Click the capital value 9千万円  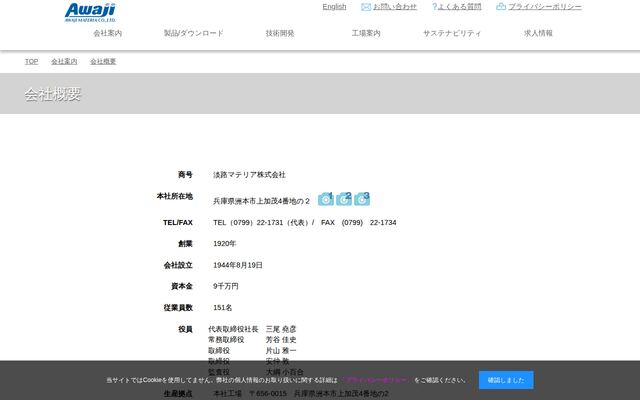(226, 286)
